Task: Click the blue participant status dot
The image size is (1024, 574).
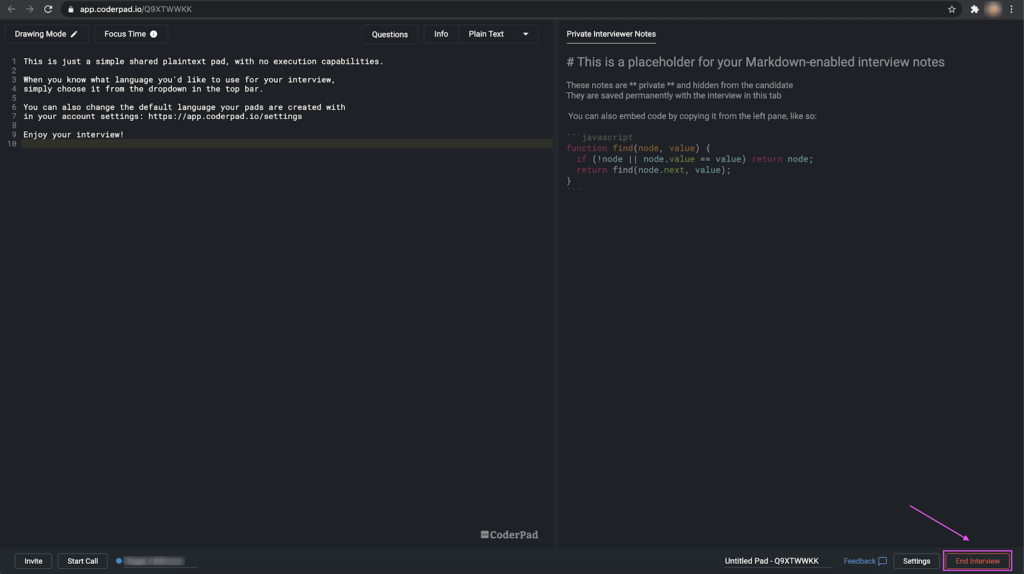Action: (x=119, y=561)
